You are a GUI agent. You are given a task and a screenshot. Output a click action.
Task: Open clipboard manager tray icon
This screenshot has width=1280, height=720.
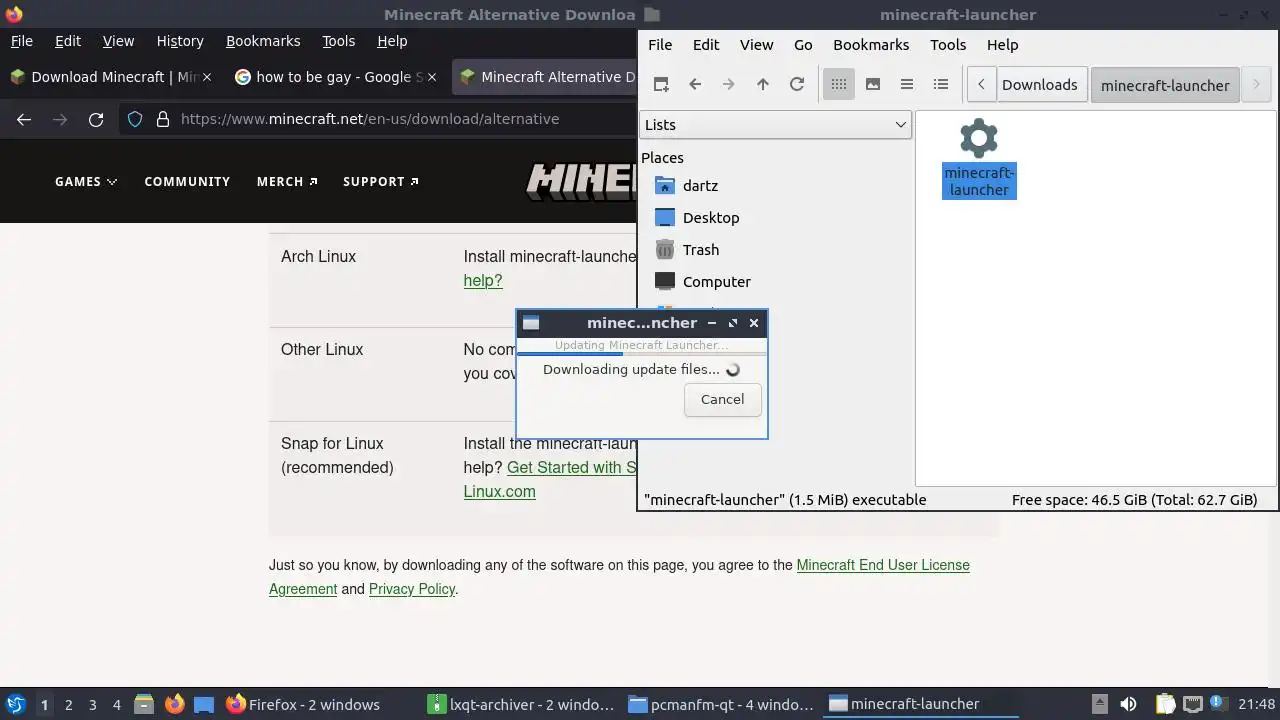pyautogui.click(x=1165, y=704)
